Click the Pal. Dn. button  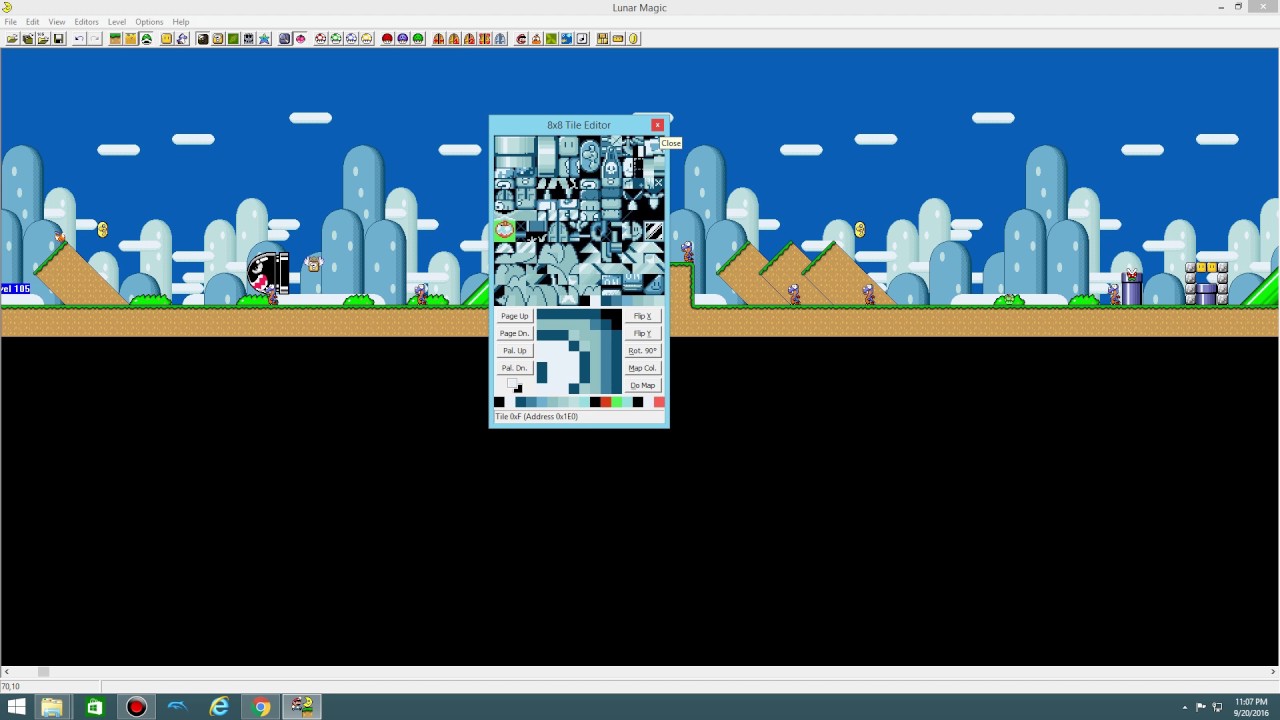[514, 368]
